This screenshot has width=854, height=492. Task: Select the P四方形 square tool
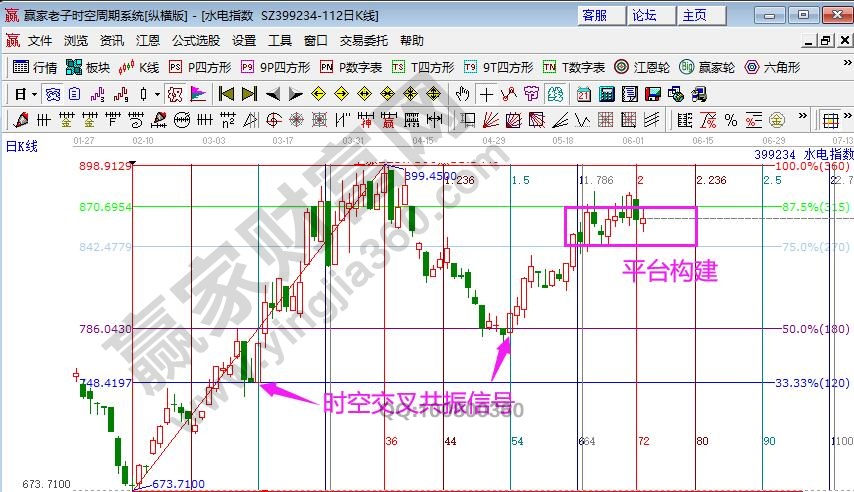click(200, 67)
